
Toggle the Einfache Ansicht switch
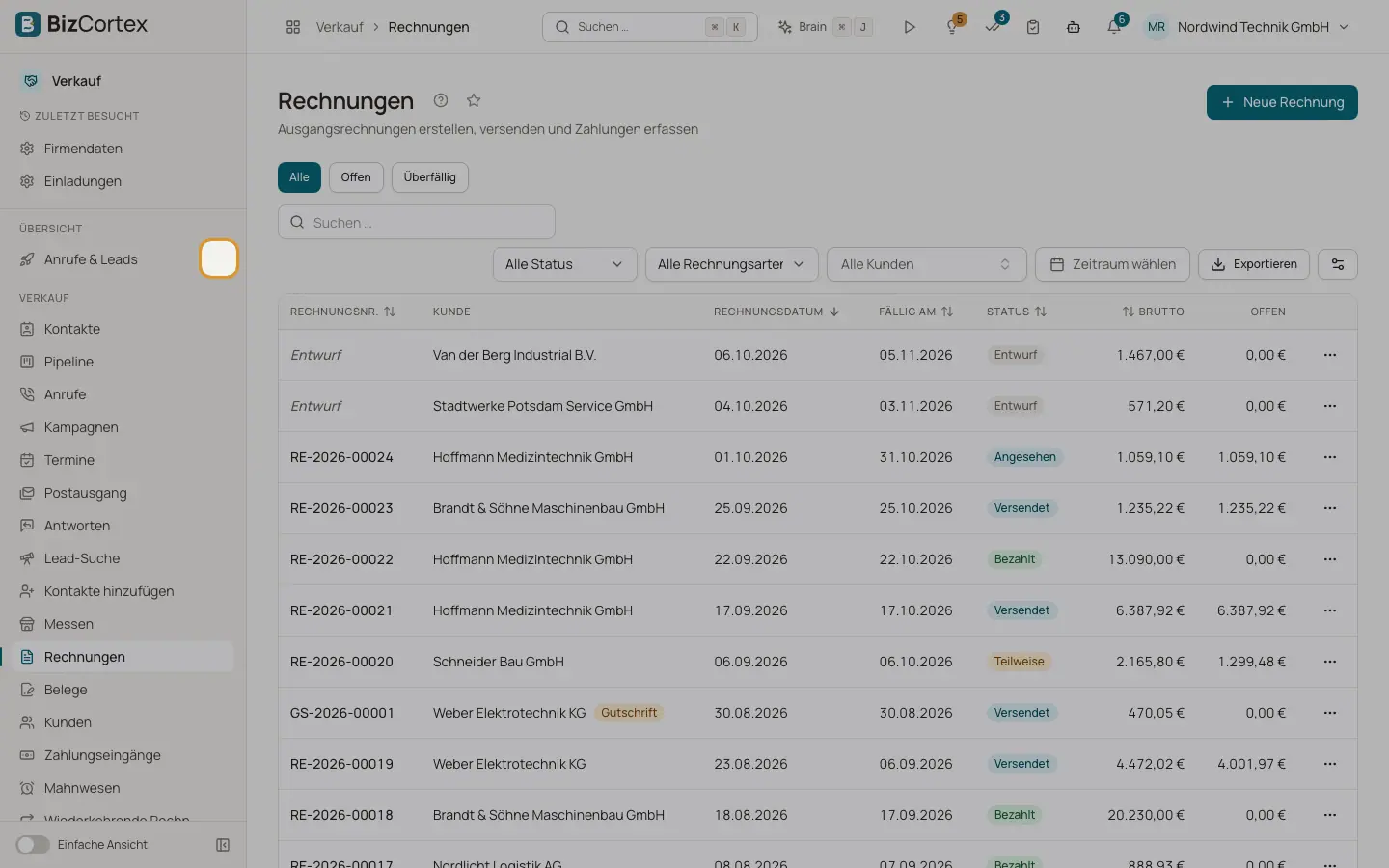pyautogui.click(x=33, y=845)
